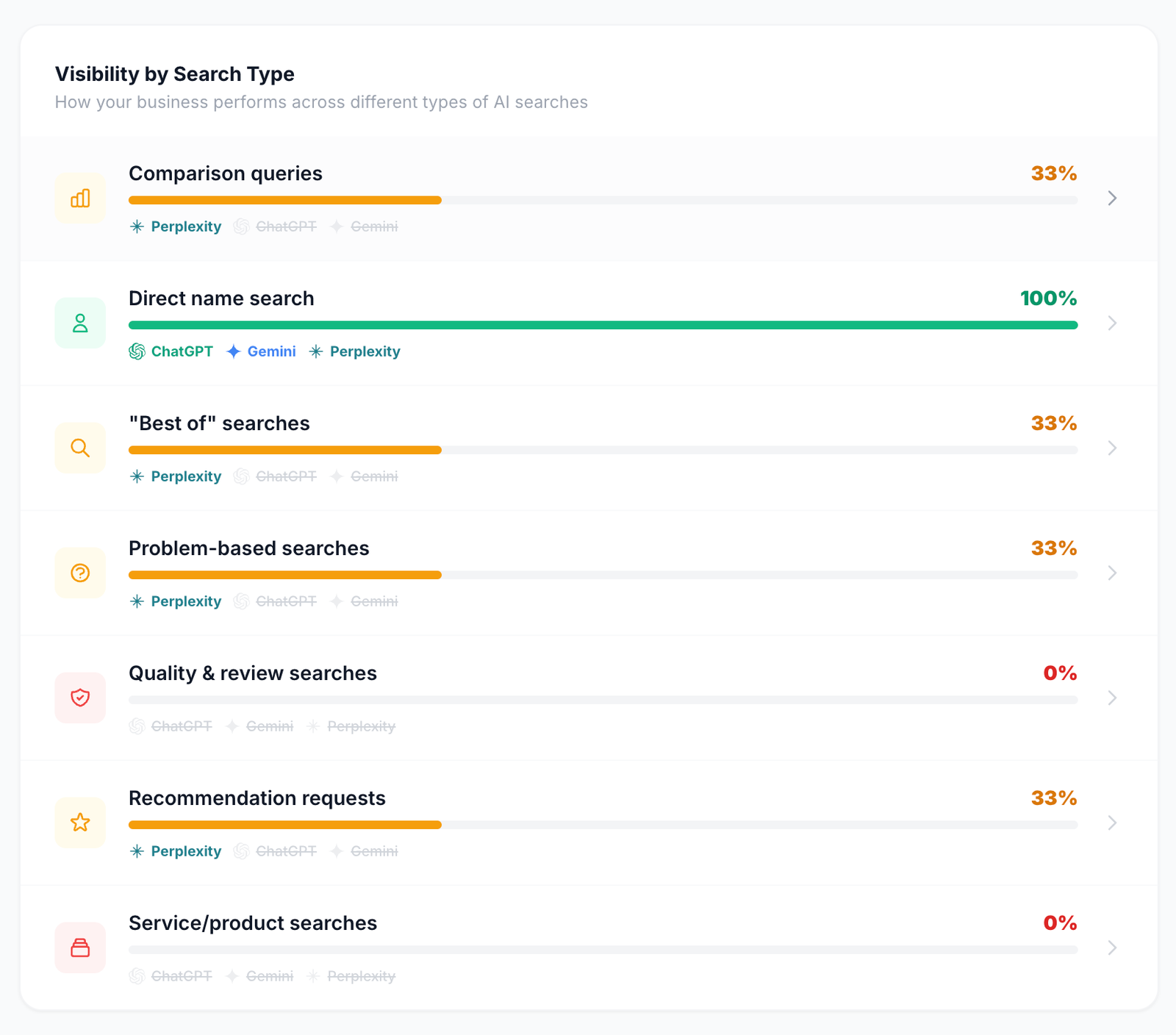Screen dimensions: 1176x1035
Task: Expand the Comparison queries row chevron
Action: (1112, 198)
